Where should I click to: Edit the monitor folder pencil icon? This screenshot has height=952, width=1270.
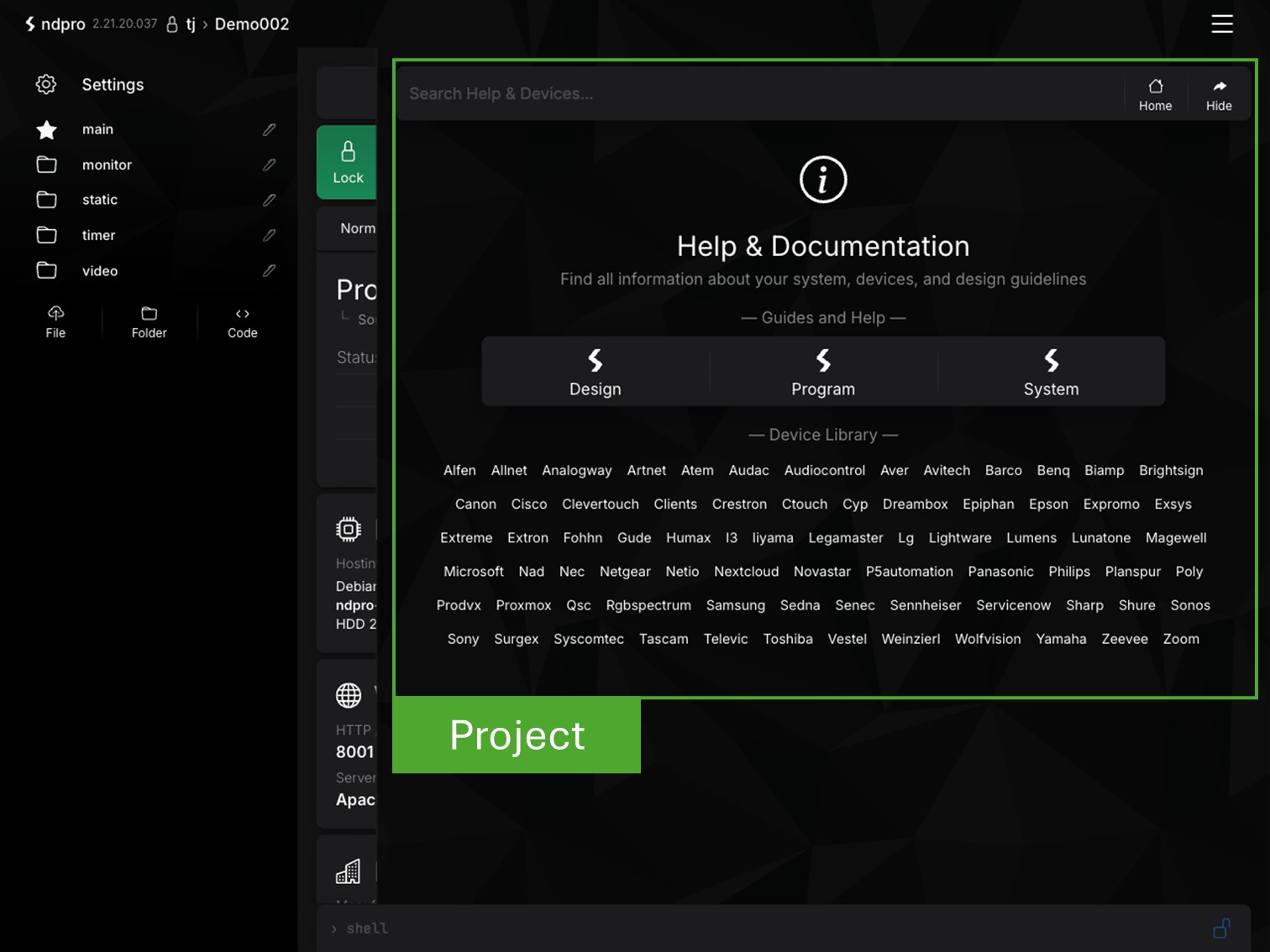[269, 165]
